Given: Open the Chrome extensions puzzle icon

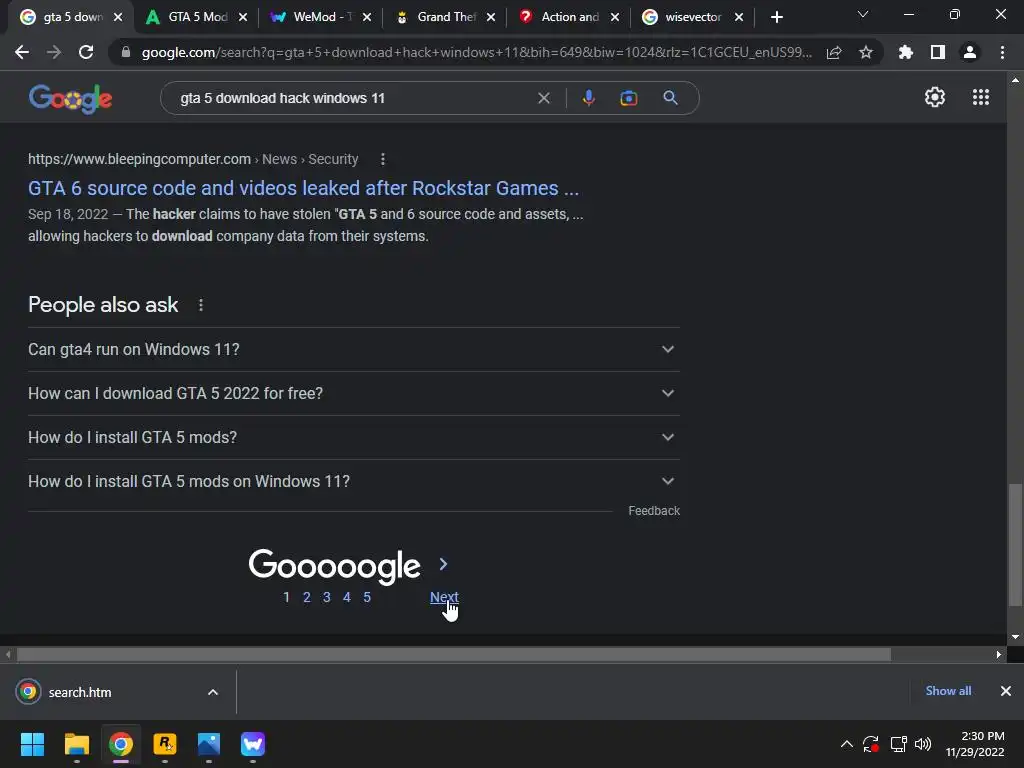Looking at the screenshot, I should tap(905, 52).
